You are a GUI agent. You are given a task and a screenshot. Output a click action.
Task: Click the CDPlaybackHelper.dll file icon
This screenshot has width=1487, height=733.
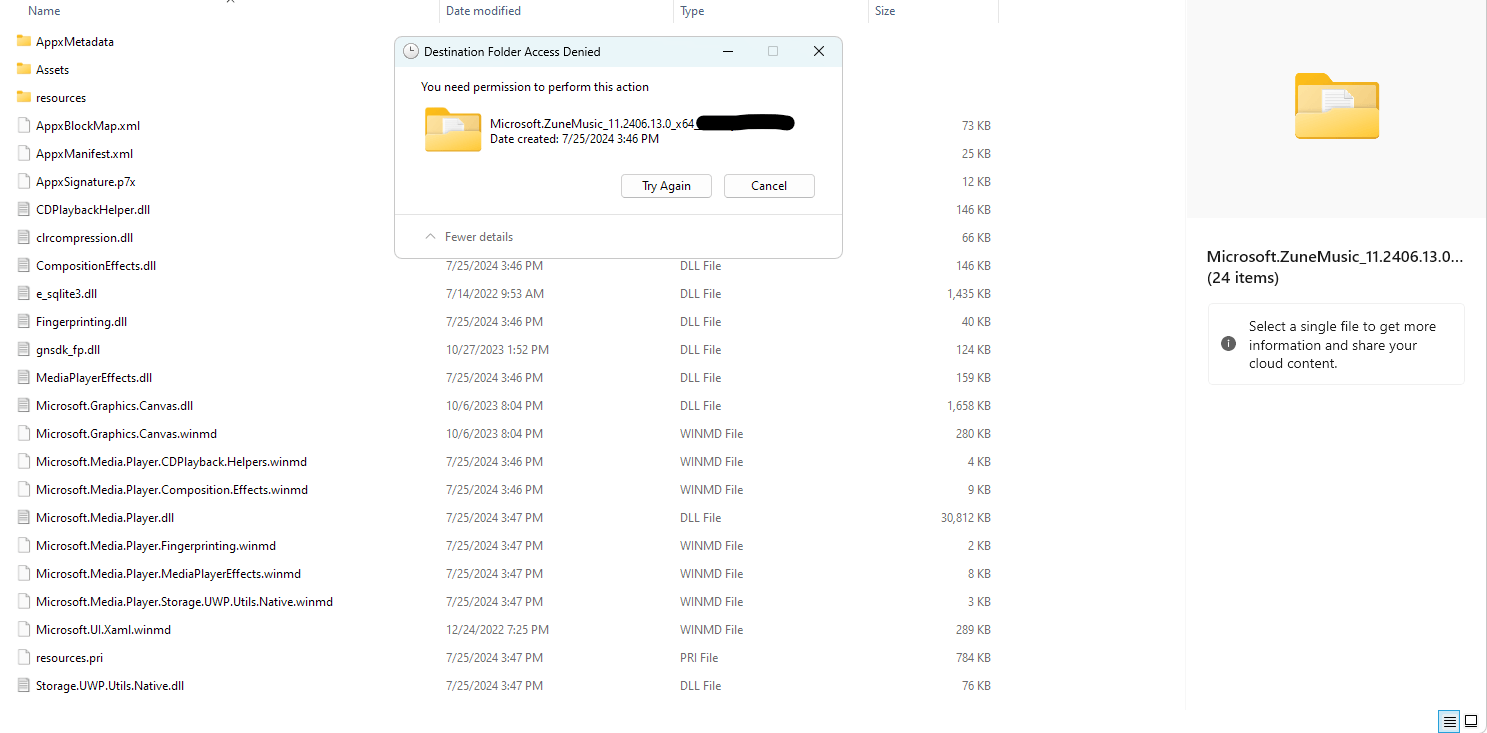coord(24,209)
